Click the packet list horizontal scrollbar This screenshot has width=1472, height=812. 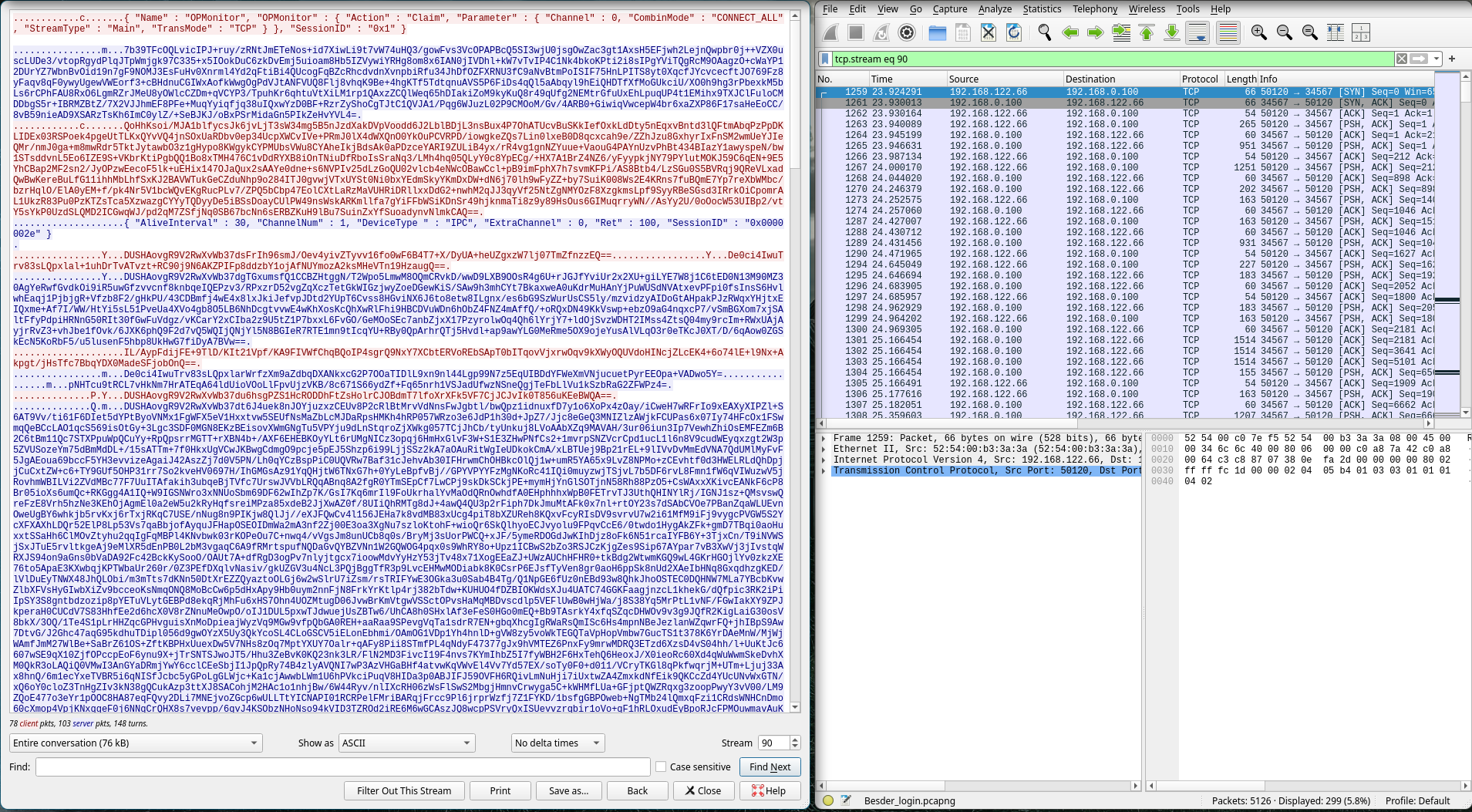1125,423
